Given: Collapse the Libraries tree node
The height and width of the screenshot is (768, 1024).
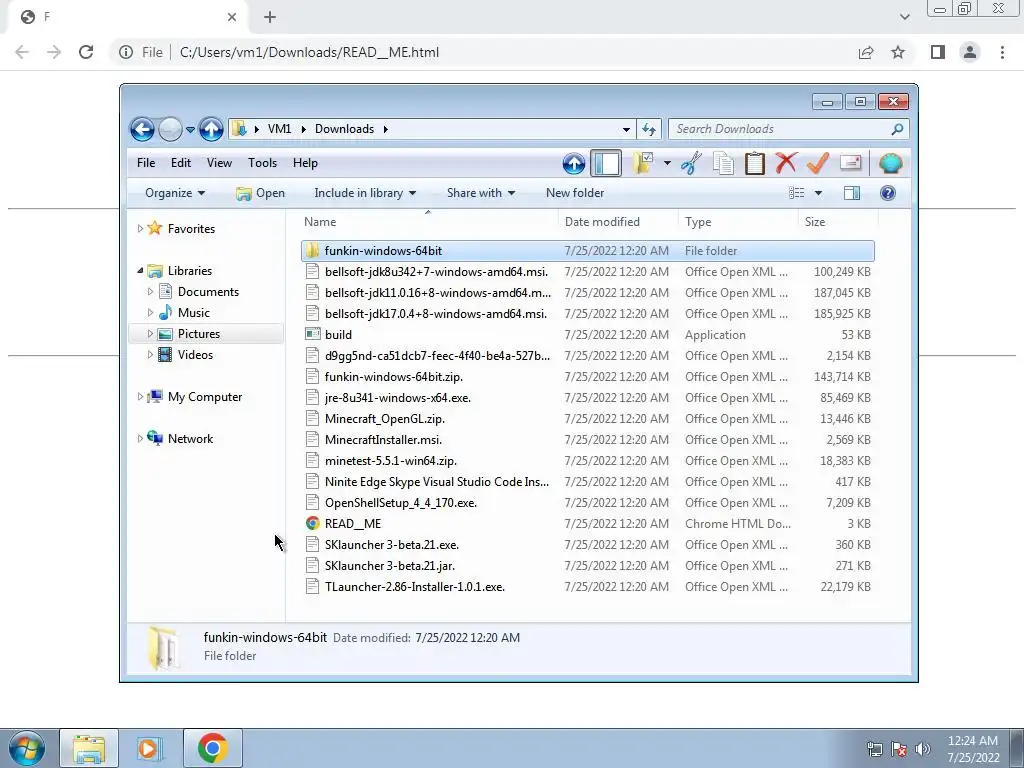Looking at the screenshot, I should (140, 270).
